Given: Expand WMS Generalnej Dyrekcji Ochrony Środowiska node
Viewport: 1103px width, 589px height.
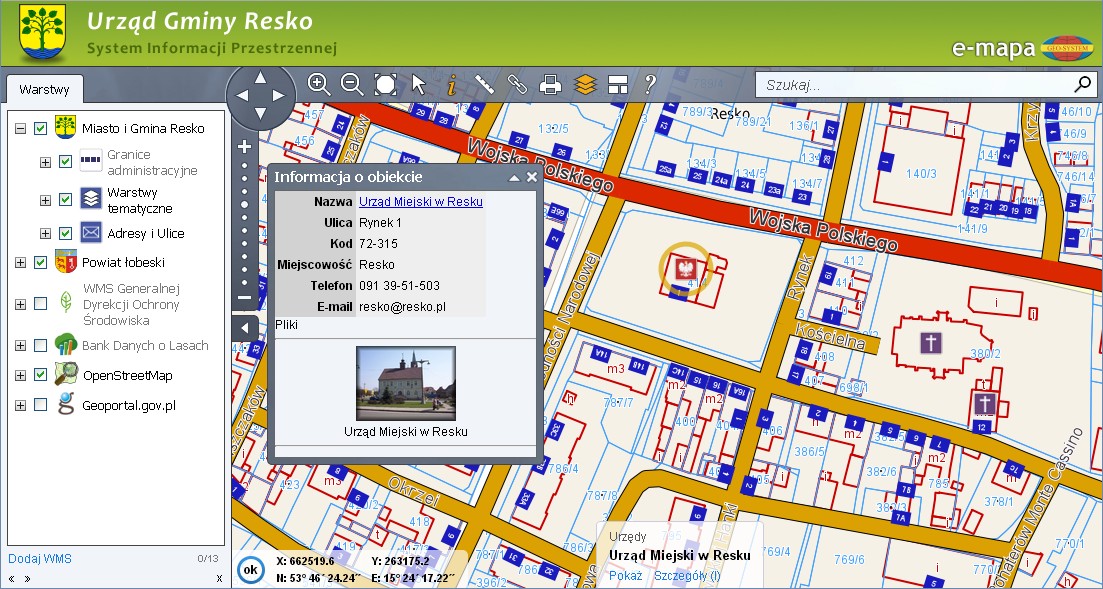Looking at the screenshot, I should tap(20, 304).
